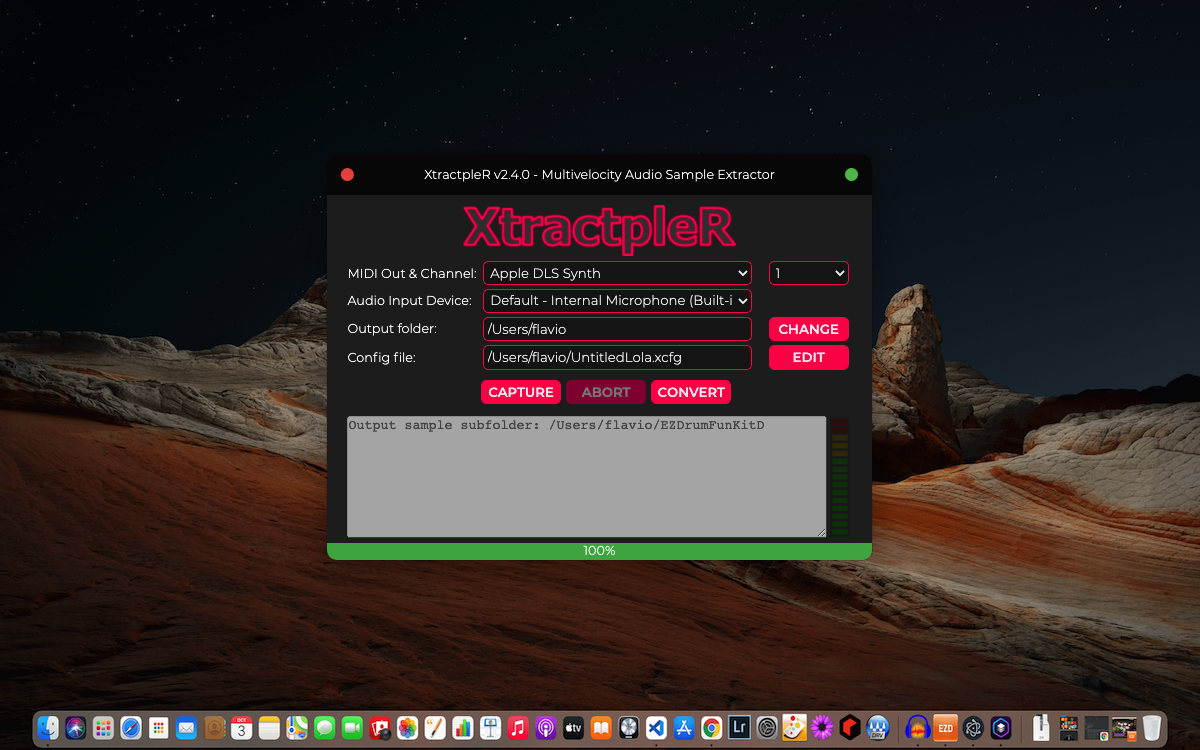Screen dimensions: 1200x750
Task: Open the Trash in the Dock
Action: 1152,728
